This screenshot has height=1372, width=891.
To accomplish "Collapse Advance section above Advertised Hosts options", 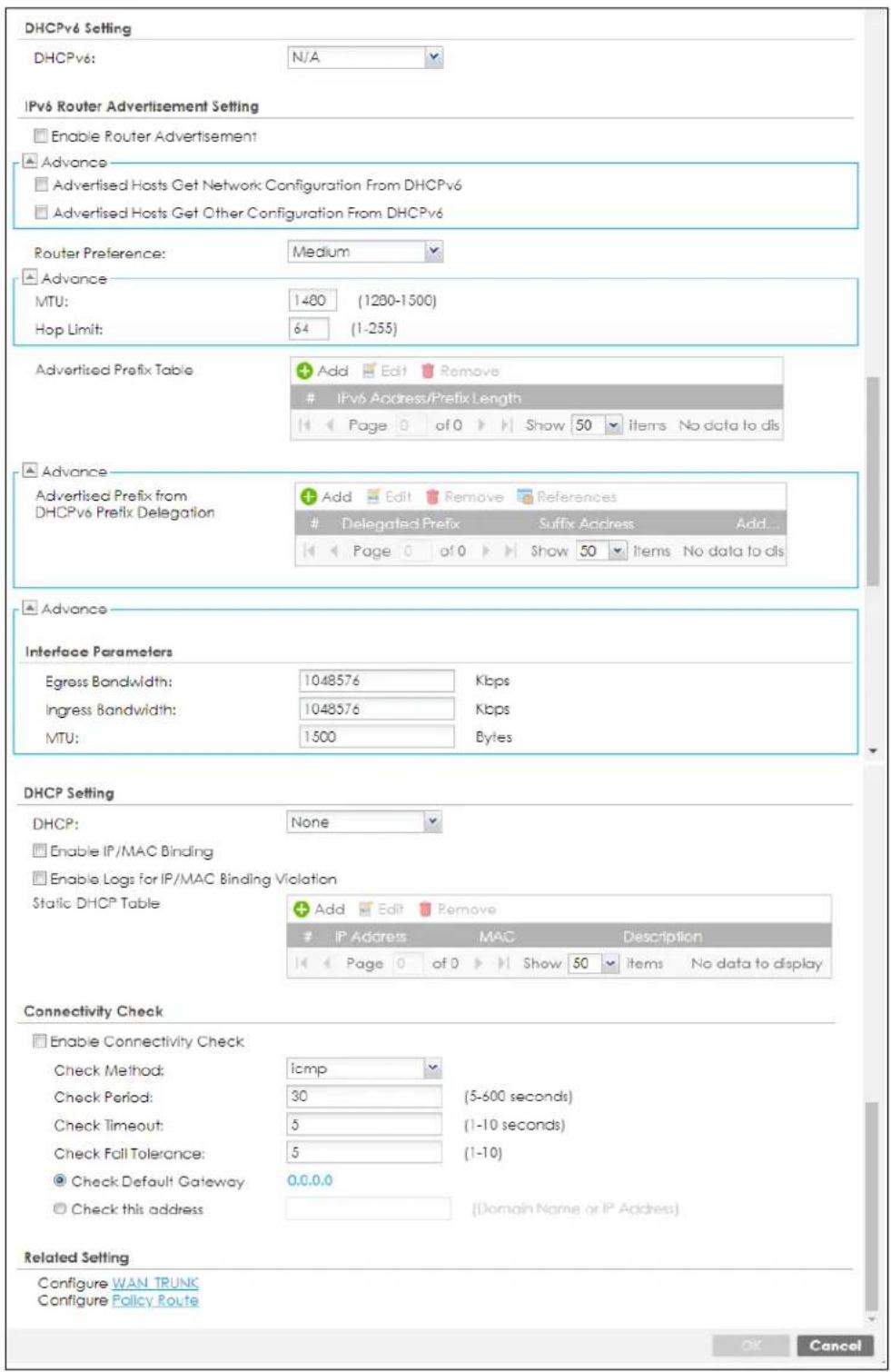I will tap(30, 161).
